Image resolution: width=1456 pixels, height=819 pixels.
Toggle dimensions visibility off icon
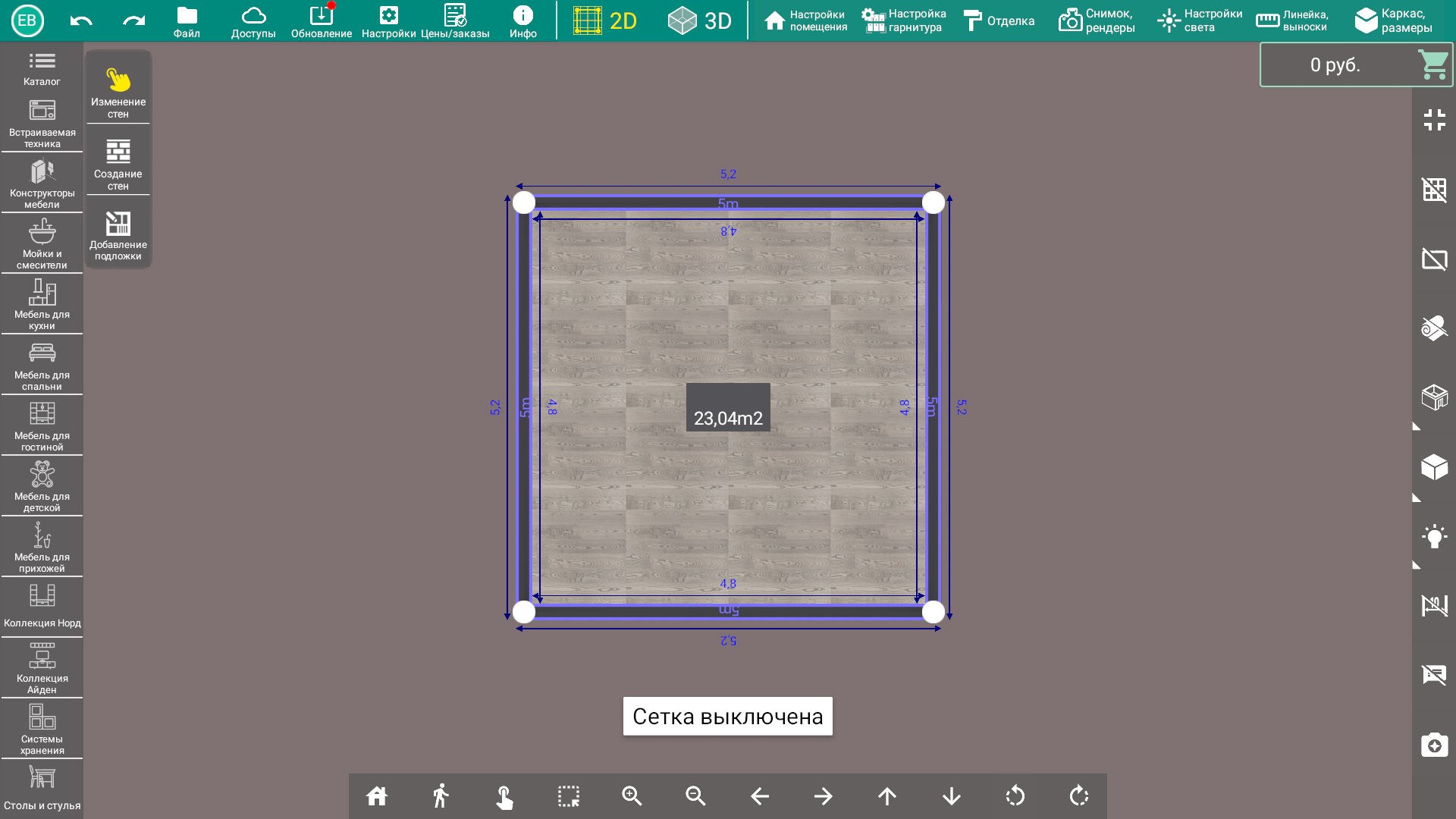click(1434, 605)
